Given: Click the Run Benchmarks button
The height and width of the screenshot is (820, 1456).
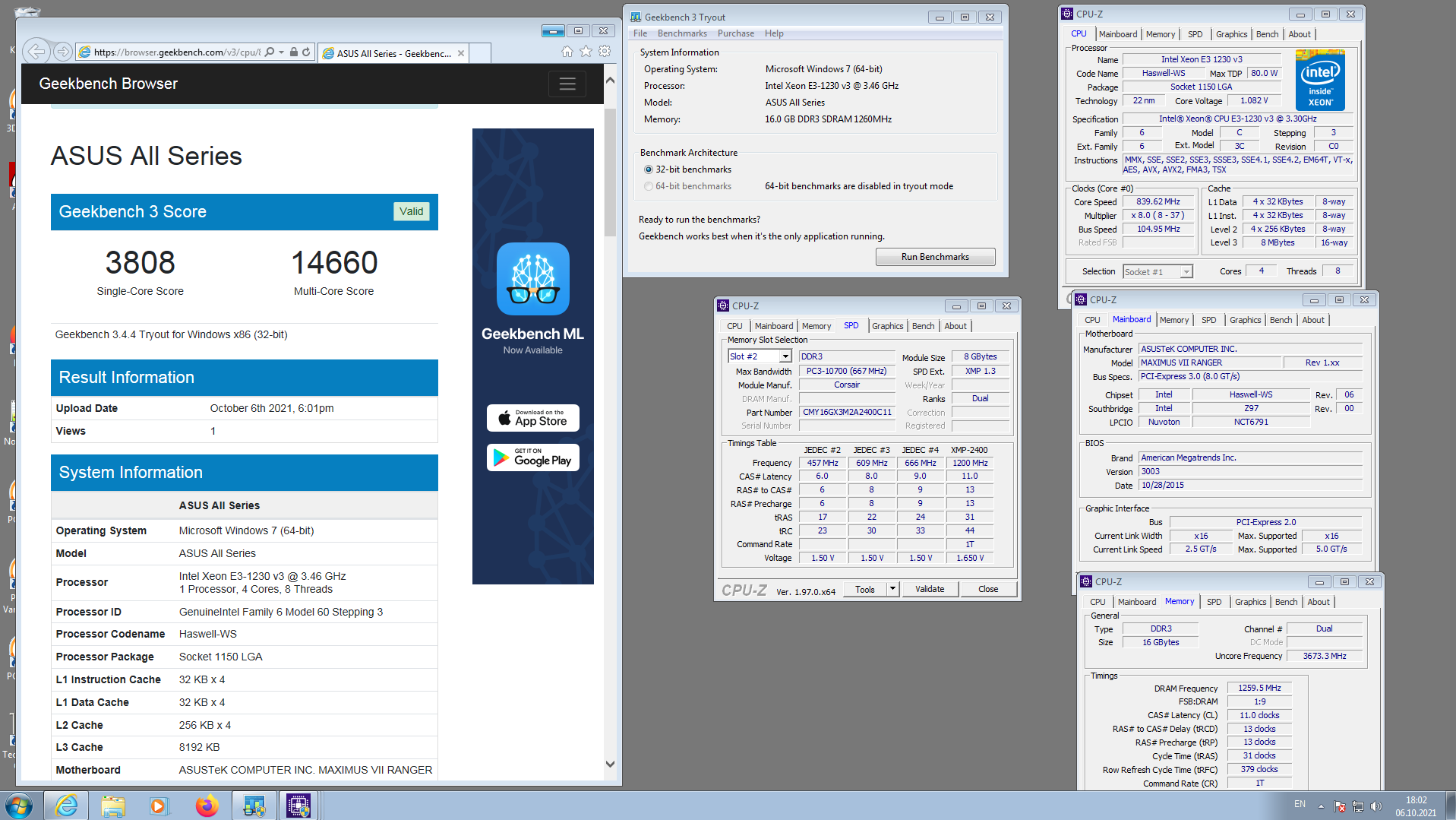Looking at the screenshot, I should pyautogui.click(x=935, y=257).
